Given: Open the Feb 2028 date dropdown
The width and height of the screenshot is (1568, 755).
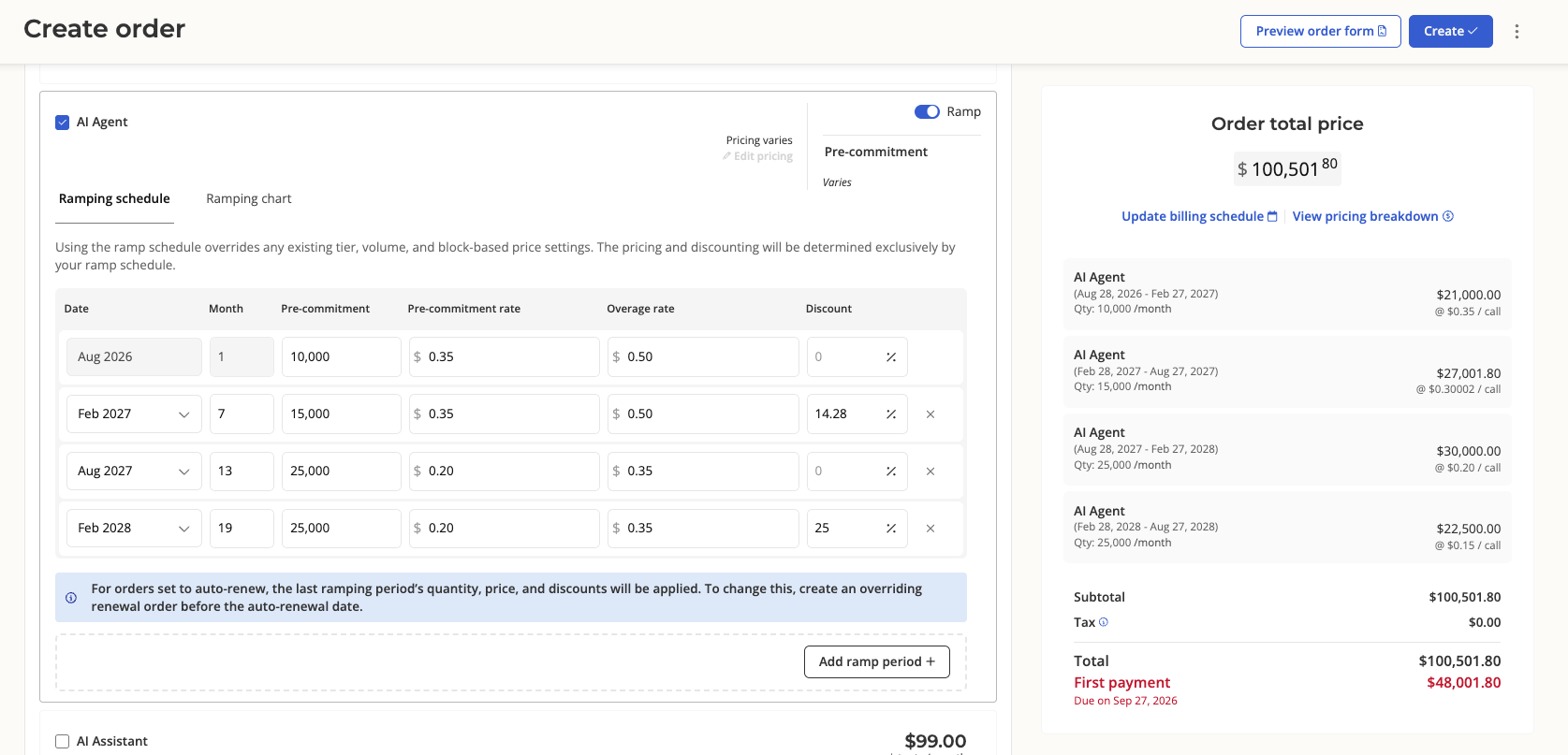Looking at the screenshot, I should point(134,528).
